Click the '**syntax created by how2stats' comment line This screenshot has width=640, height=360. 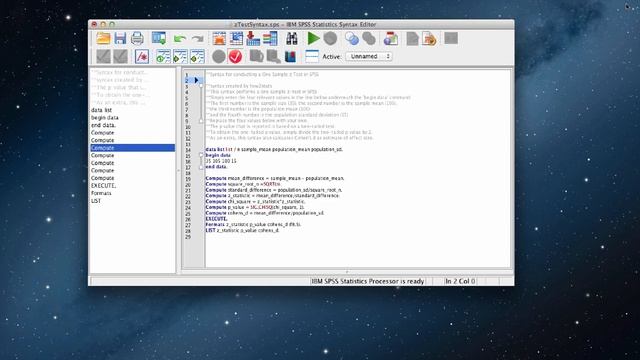pyautogui.click(x=239, y=86)
